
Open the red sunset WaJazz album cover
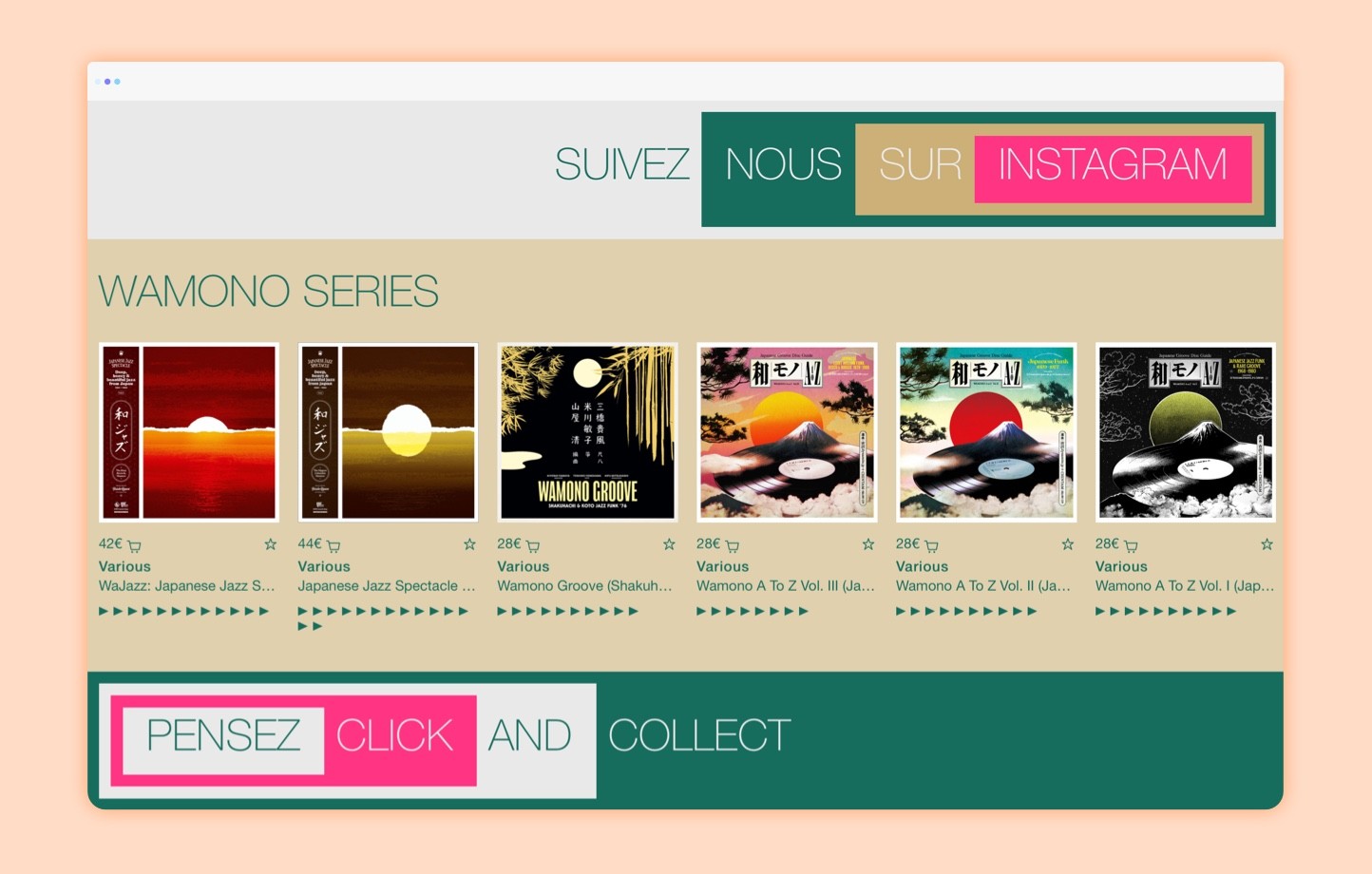[x=189, y=432]
